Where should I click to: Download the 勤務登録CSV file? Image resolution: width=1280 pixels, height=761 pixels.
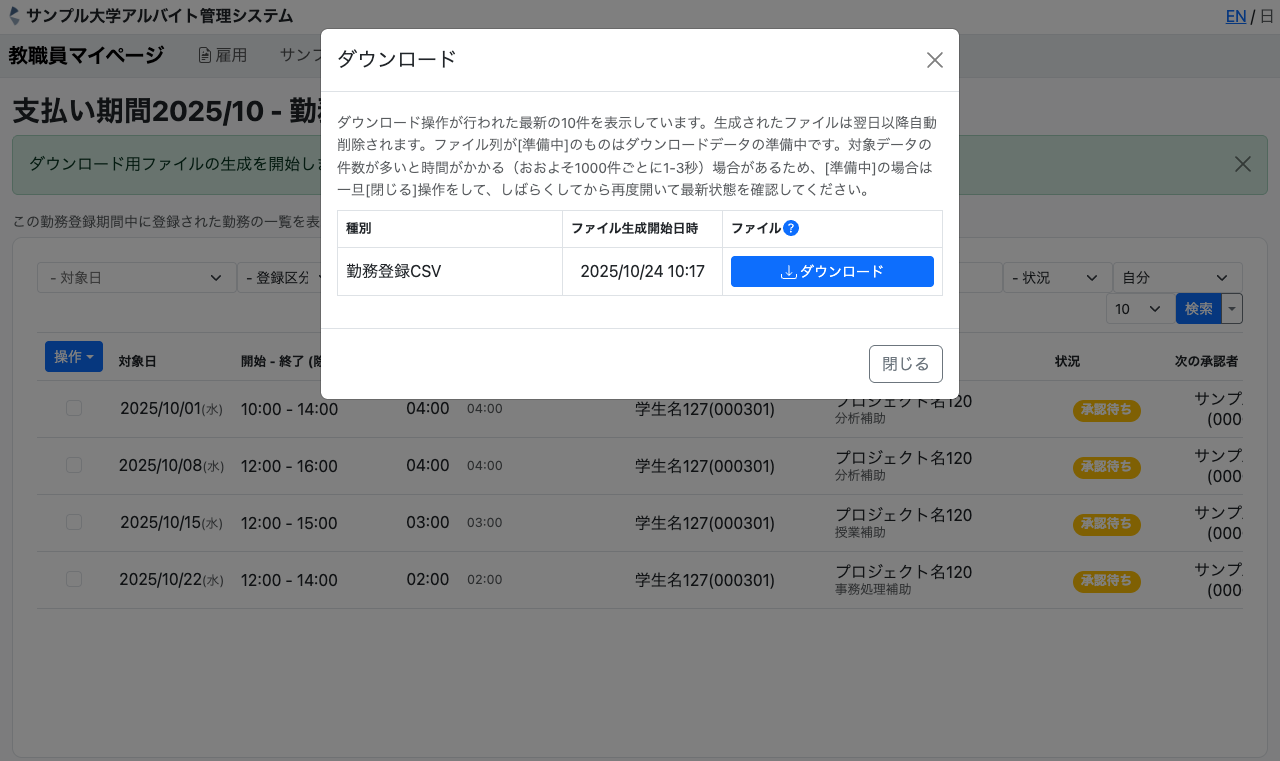[832, 272]
